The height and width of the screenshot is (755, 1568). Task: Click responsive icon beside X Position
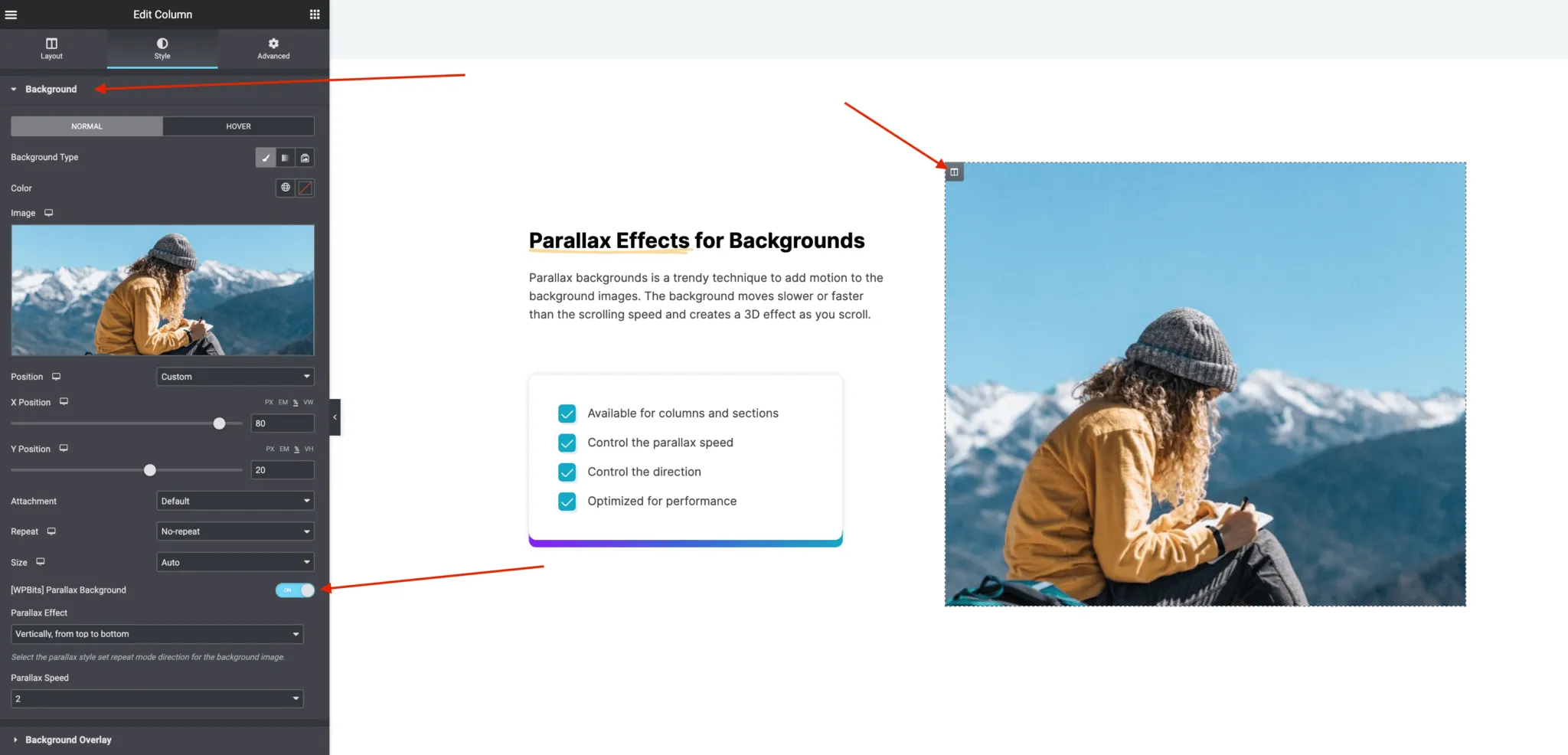(x=64, y=402)
